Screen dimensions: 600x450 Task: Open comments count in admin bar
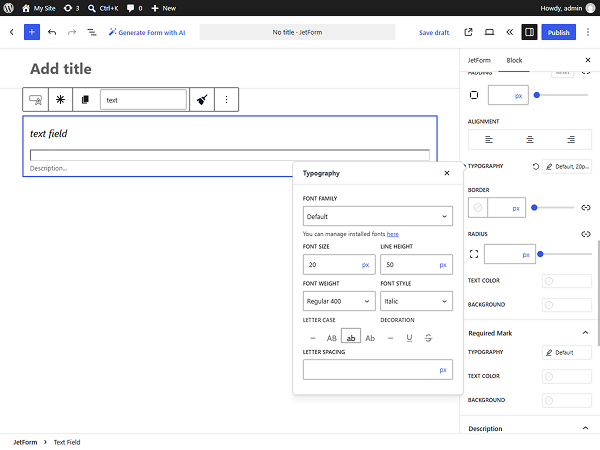(135, 8)
